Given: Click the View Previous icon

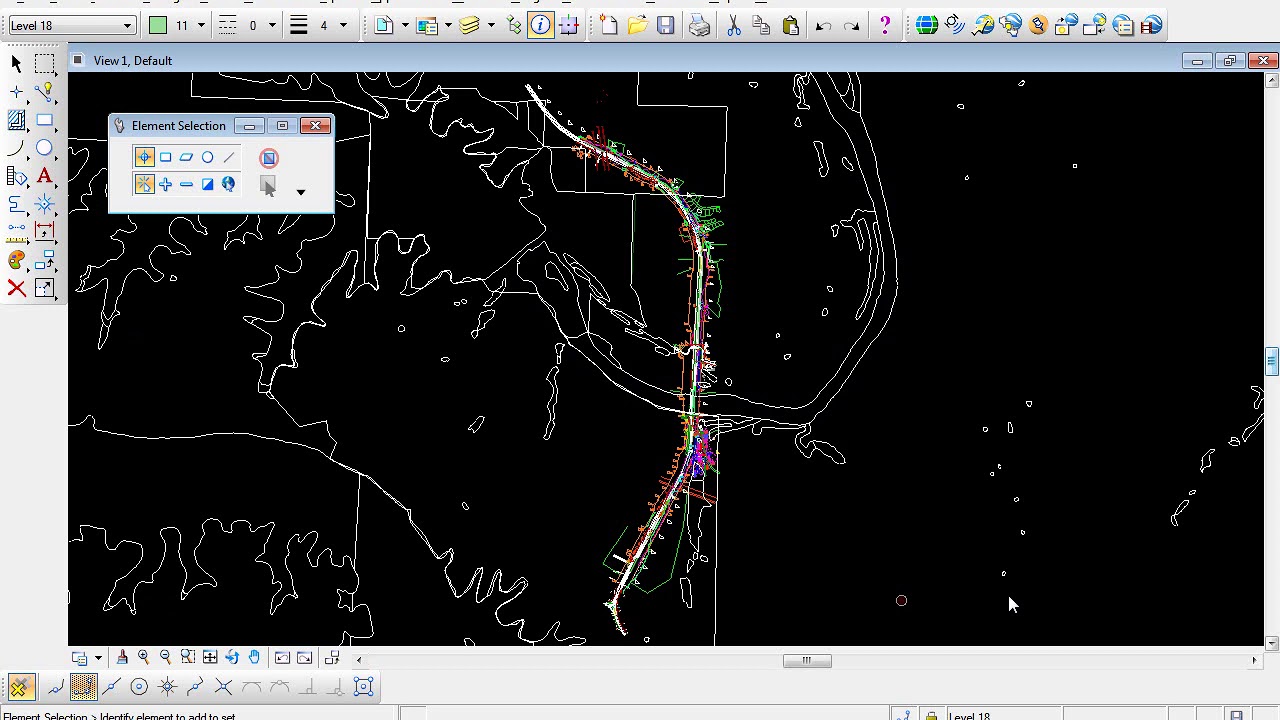Looking at the screenshot, I should (282, 657).
